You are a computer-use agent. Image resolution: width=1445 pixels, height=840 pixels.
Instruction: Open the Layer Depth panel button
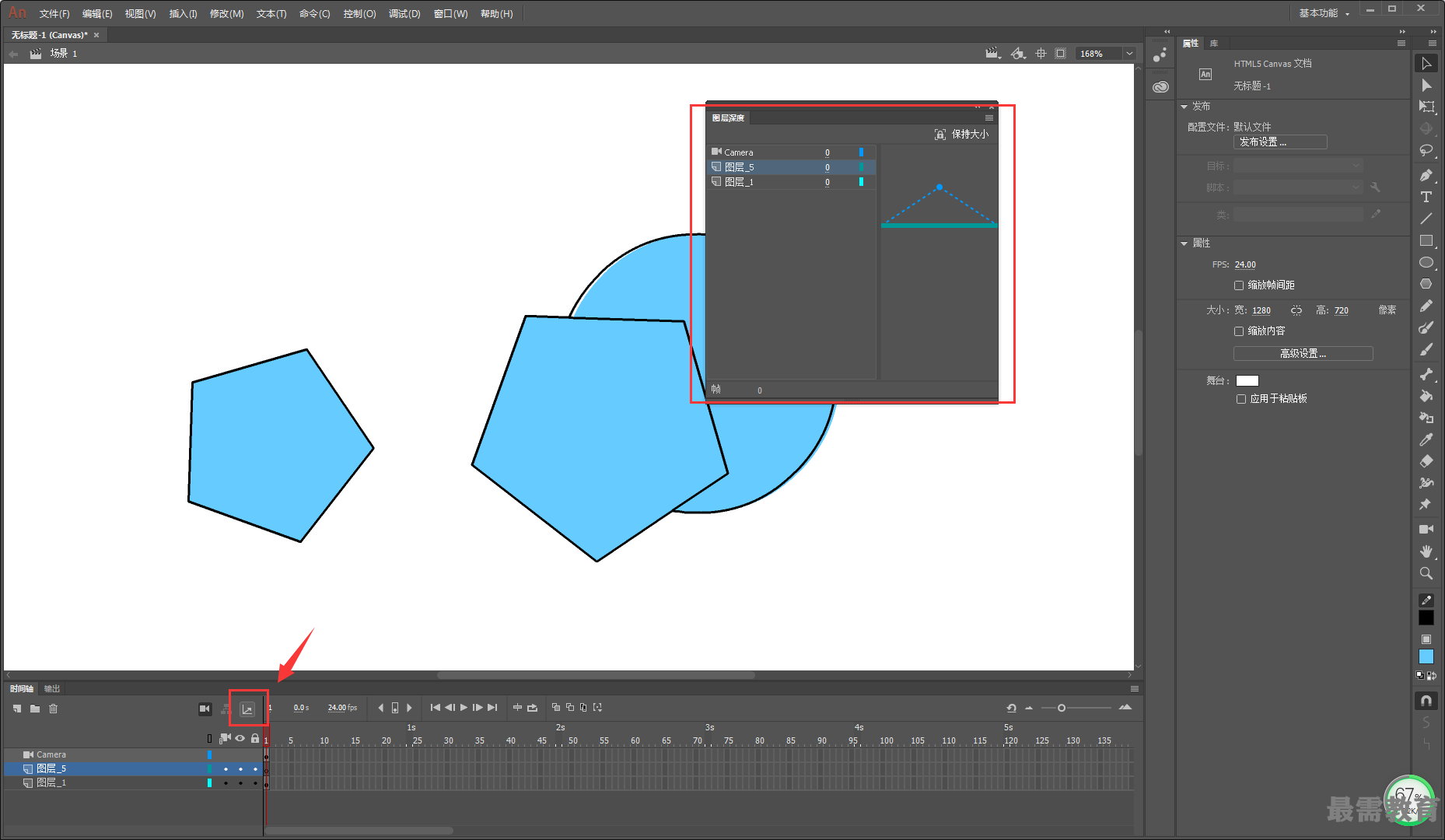click(x=247, y=709)
